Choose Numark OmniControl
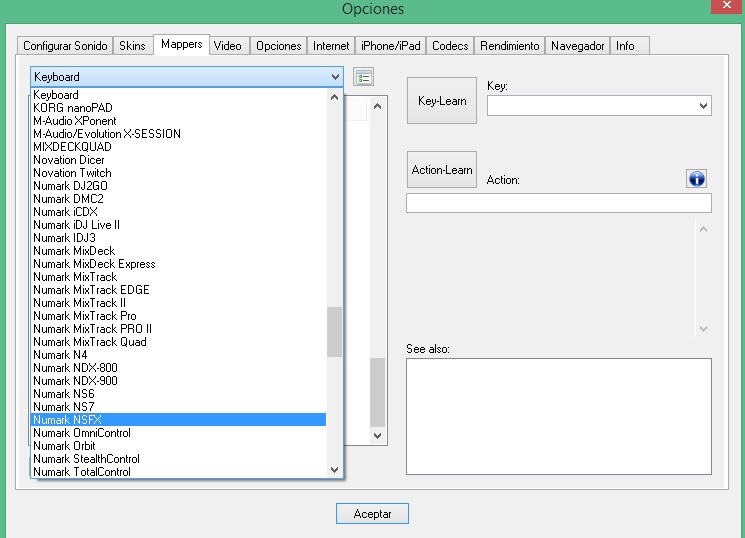The image size is (745, 538). [179, 433]
